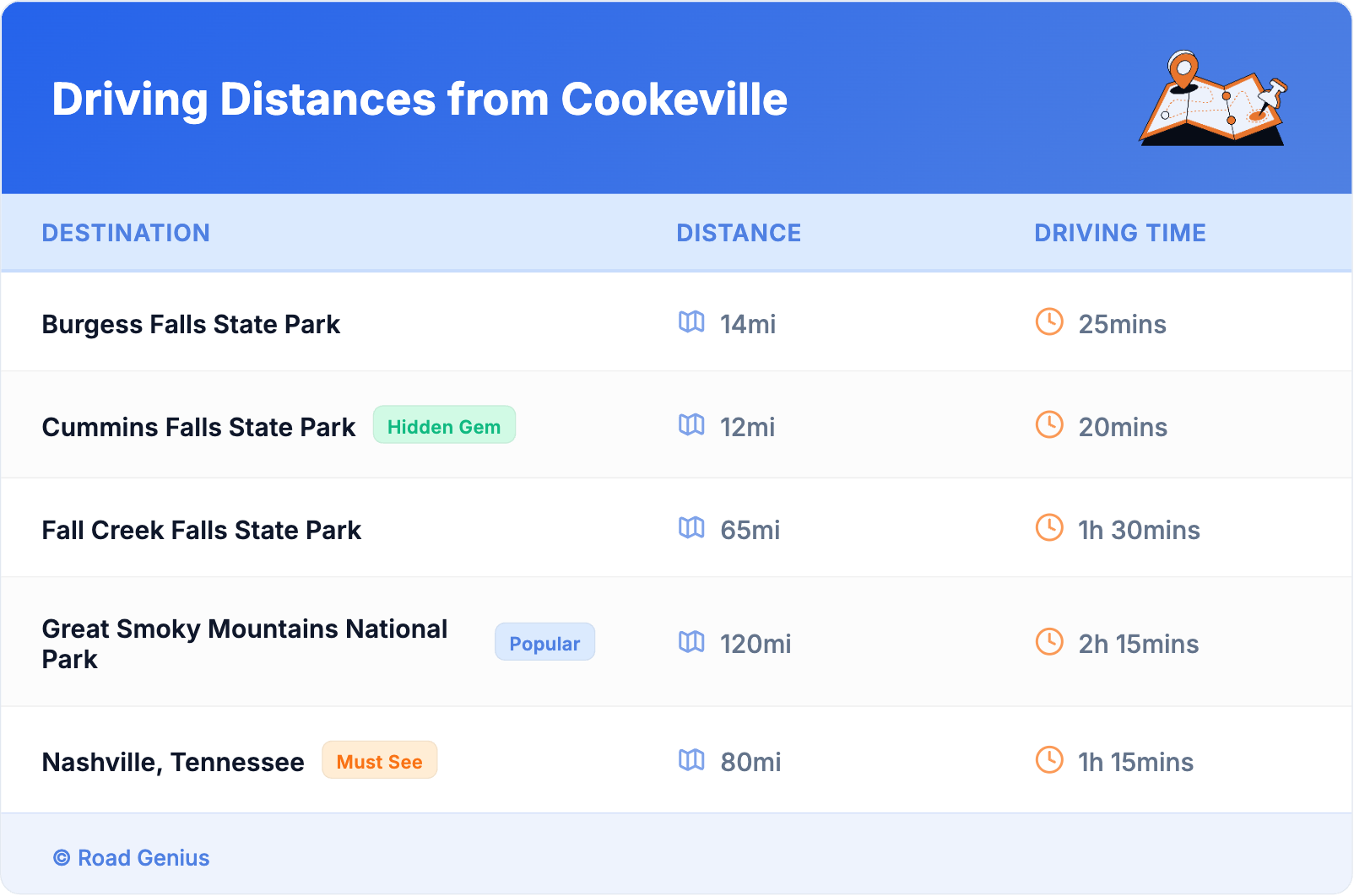This screenshot has width=1354, height=896.
Task: Click the clock icon beside 1h 30mins
Action: [1049, 527]
